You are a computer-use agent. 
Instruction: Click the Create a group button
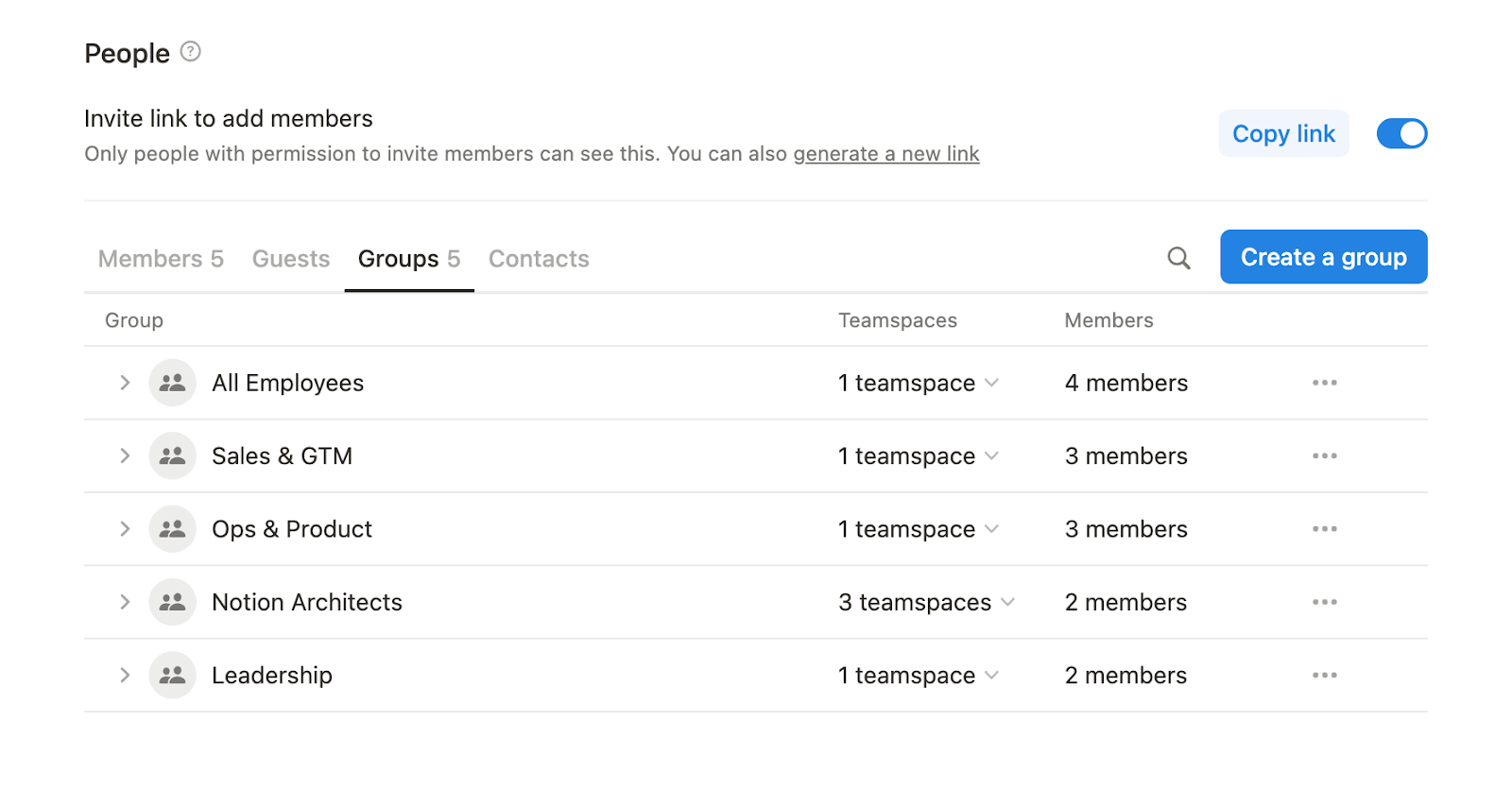pos(1323,257)
